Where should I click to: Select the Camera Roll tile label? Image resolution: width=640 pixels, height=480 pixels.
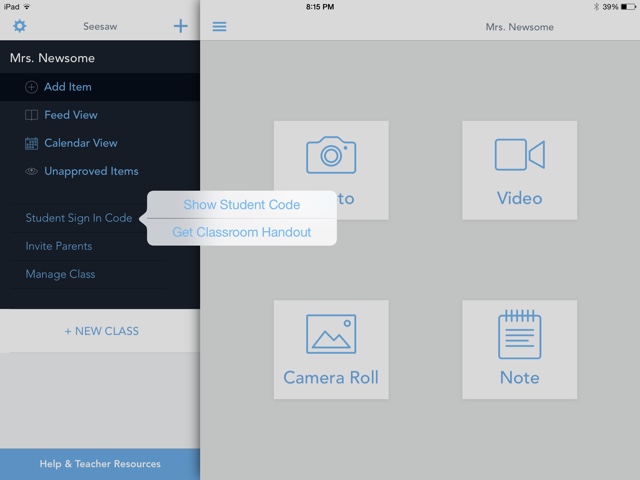coord(331,378)
